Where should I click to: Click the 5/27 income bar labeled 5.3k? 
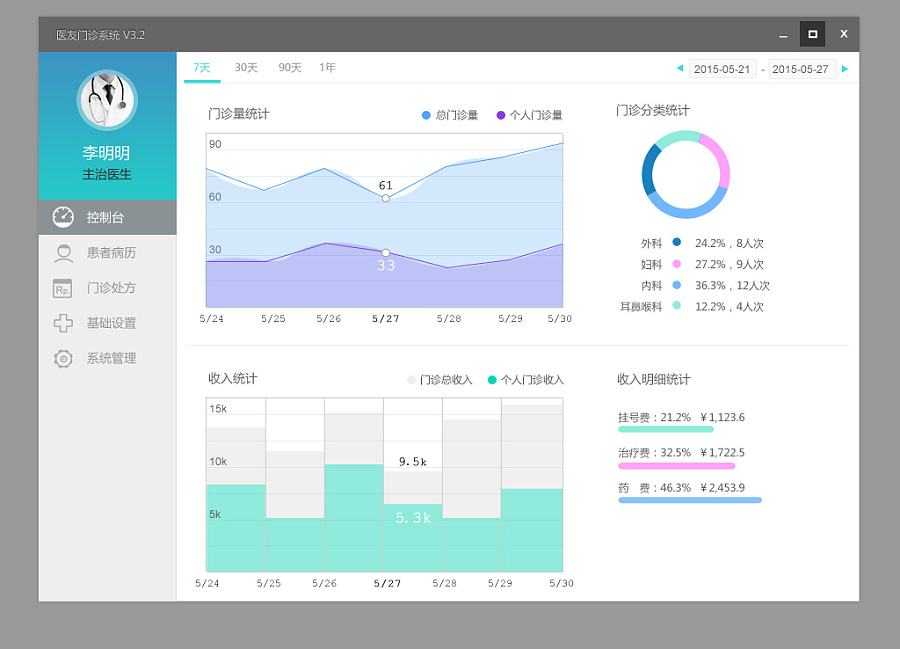413,538
